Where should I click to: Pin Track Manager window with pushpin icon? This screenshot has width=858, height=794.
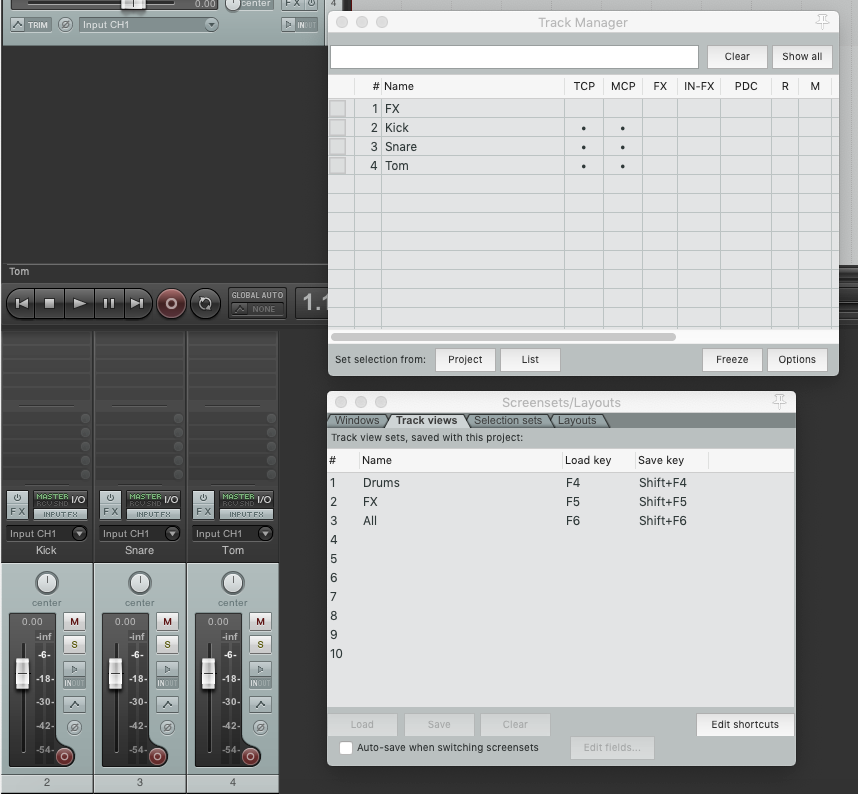(822, 22)
